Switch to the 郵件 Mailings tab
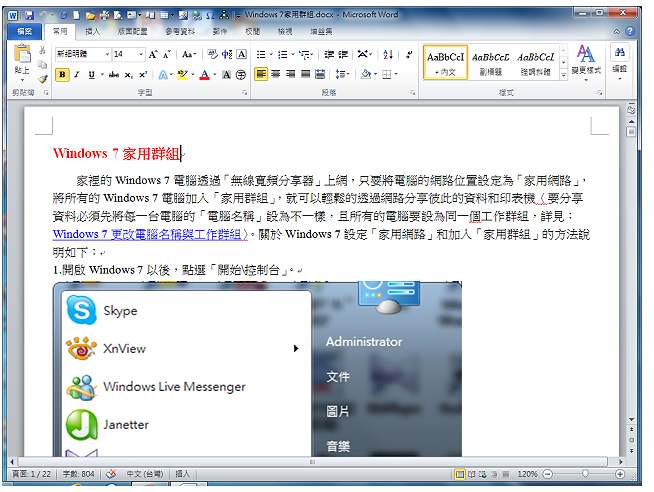This screenshot has height=492, width=654. pos(219,32)
